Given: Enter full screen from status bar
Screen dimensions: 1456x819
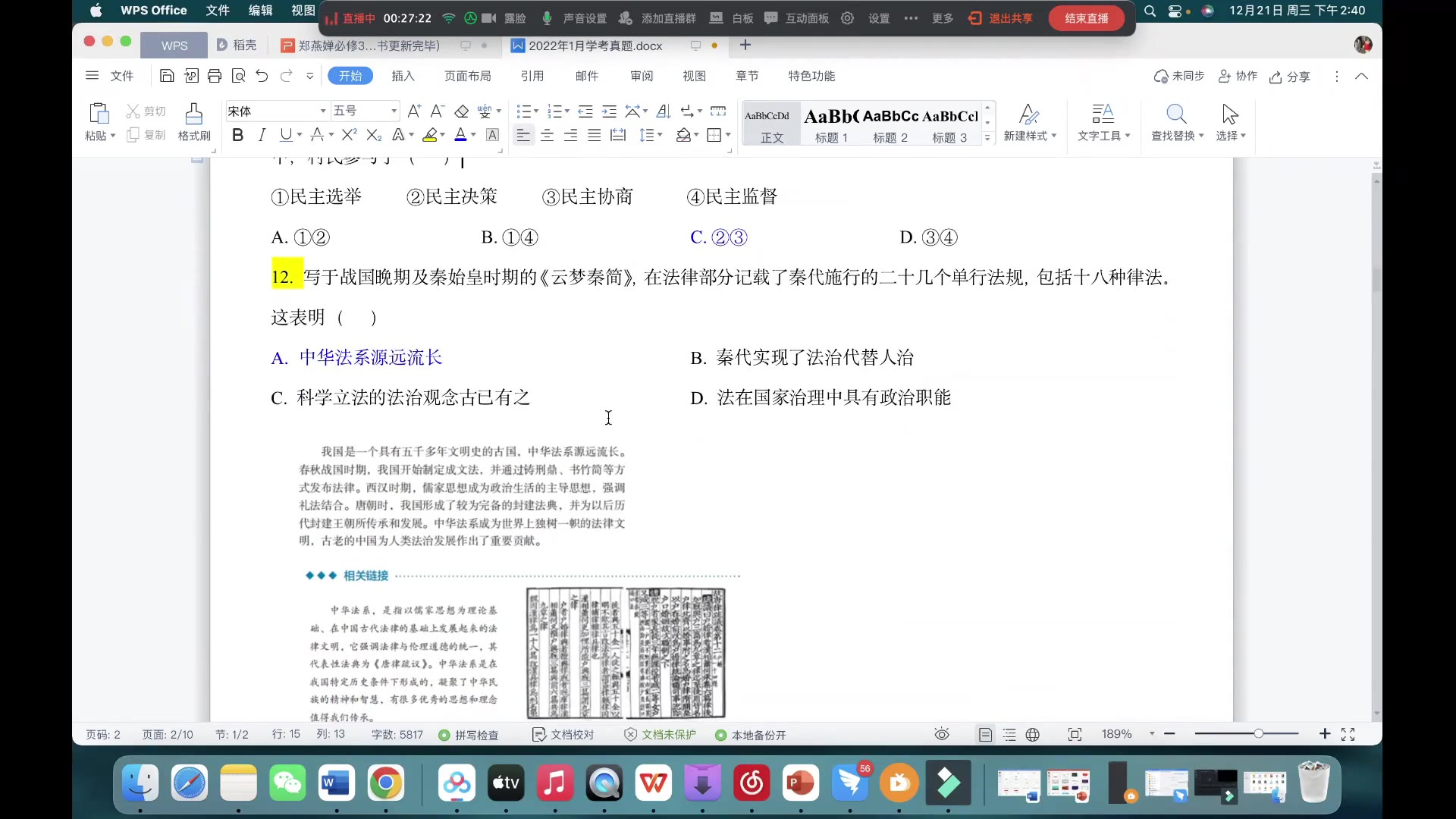Looking at the screenshot, I should [1348, 734].
